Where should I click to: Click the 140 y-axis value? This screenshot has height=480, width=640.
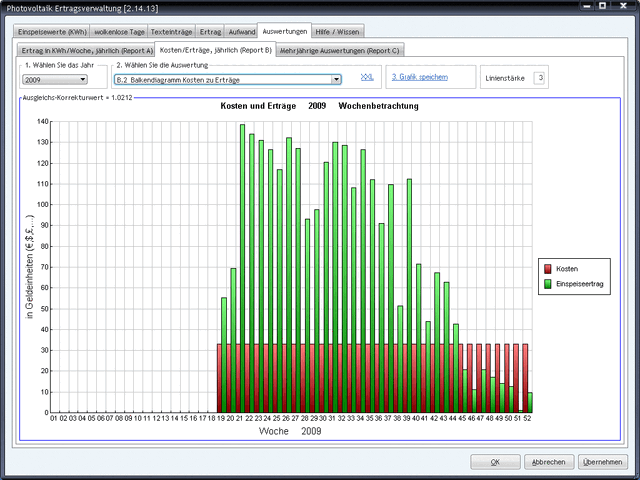click(x=42, y=121)
